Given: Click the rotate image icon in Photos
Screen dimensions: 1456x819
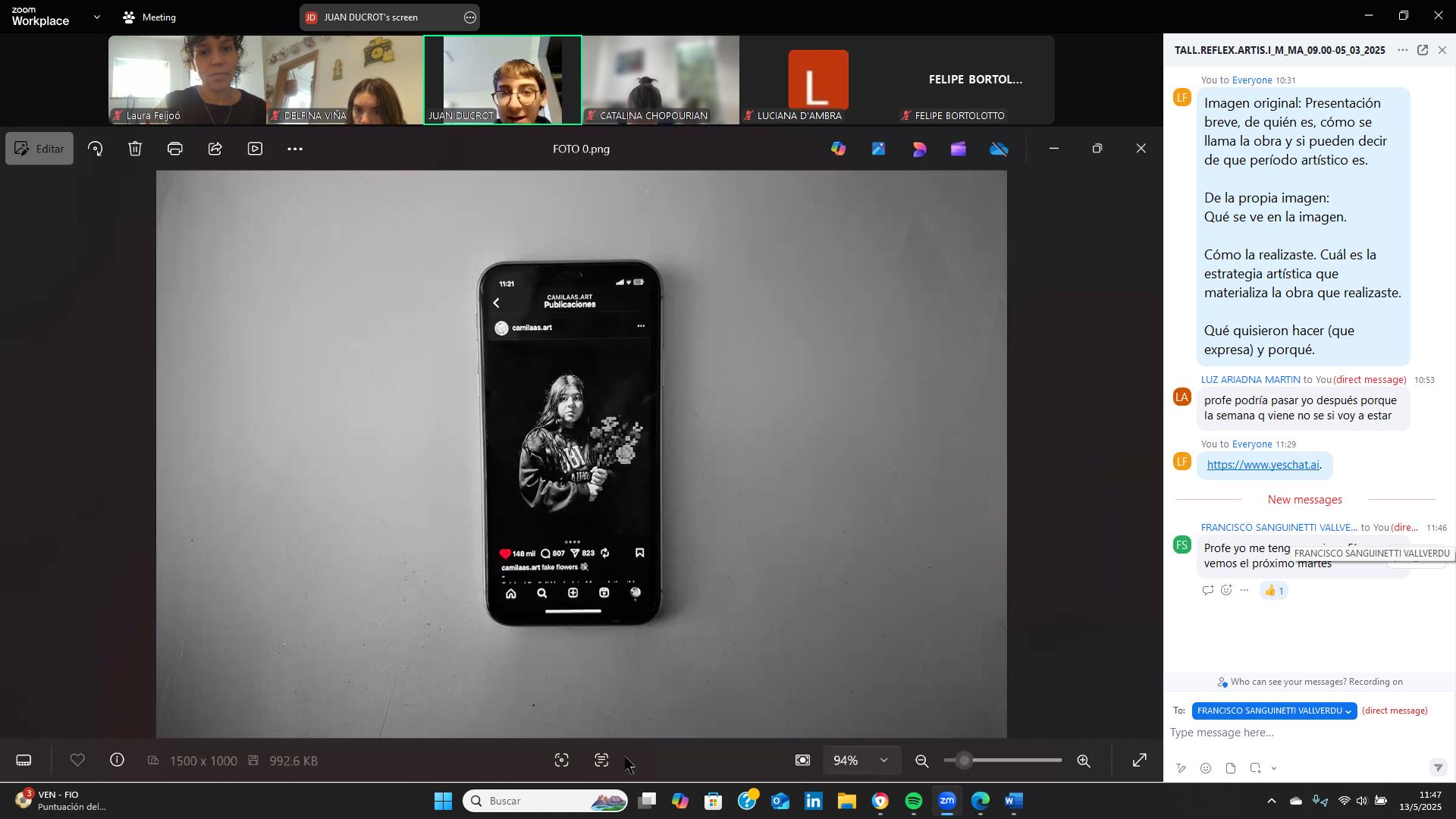Looking at the screenshot, I should point(96,149).
